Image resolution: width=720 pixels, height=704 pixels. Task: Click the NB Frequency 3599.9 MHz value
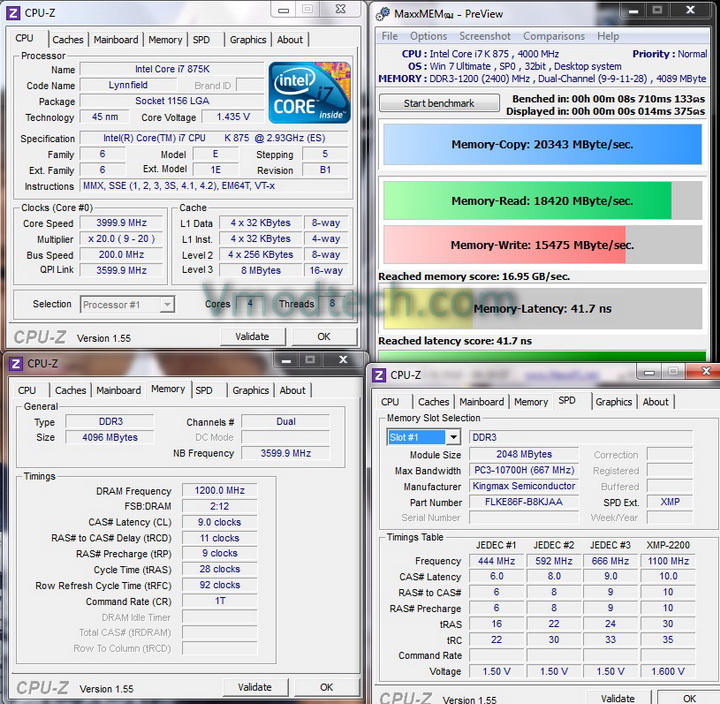tap(286, 453)
